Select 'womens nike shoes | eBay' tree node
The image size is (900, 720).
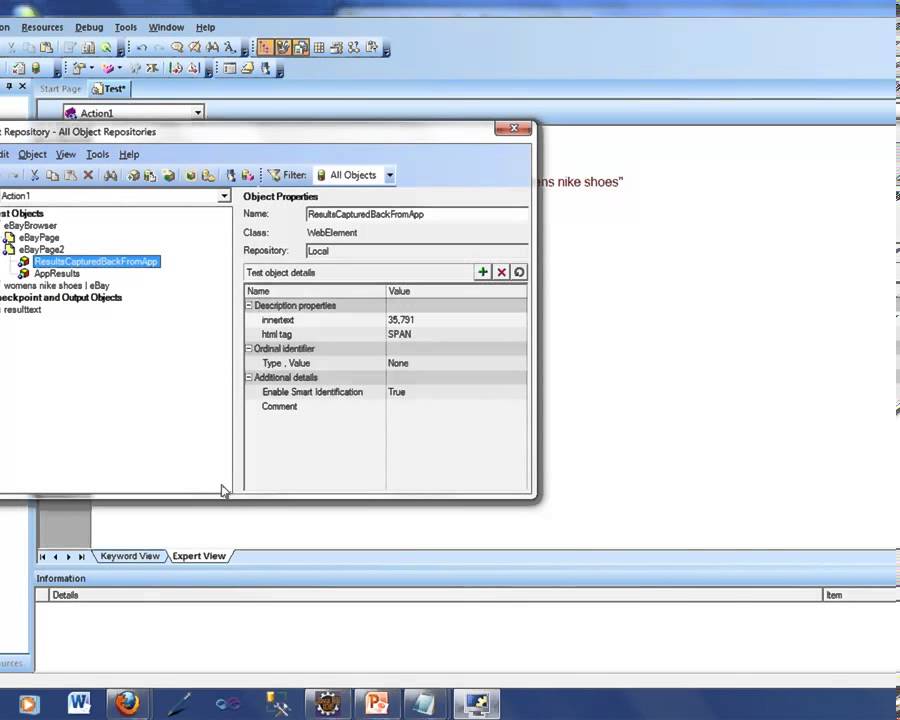(56, 285)
